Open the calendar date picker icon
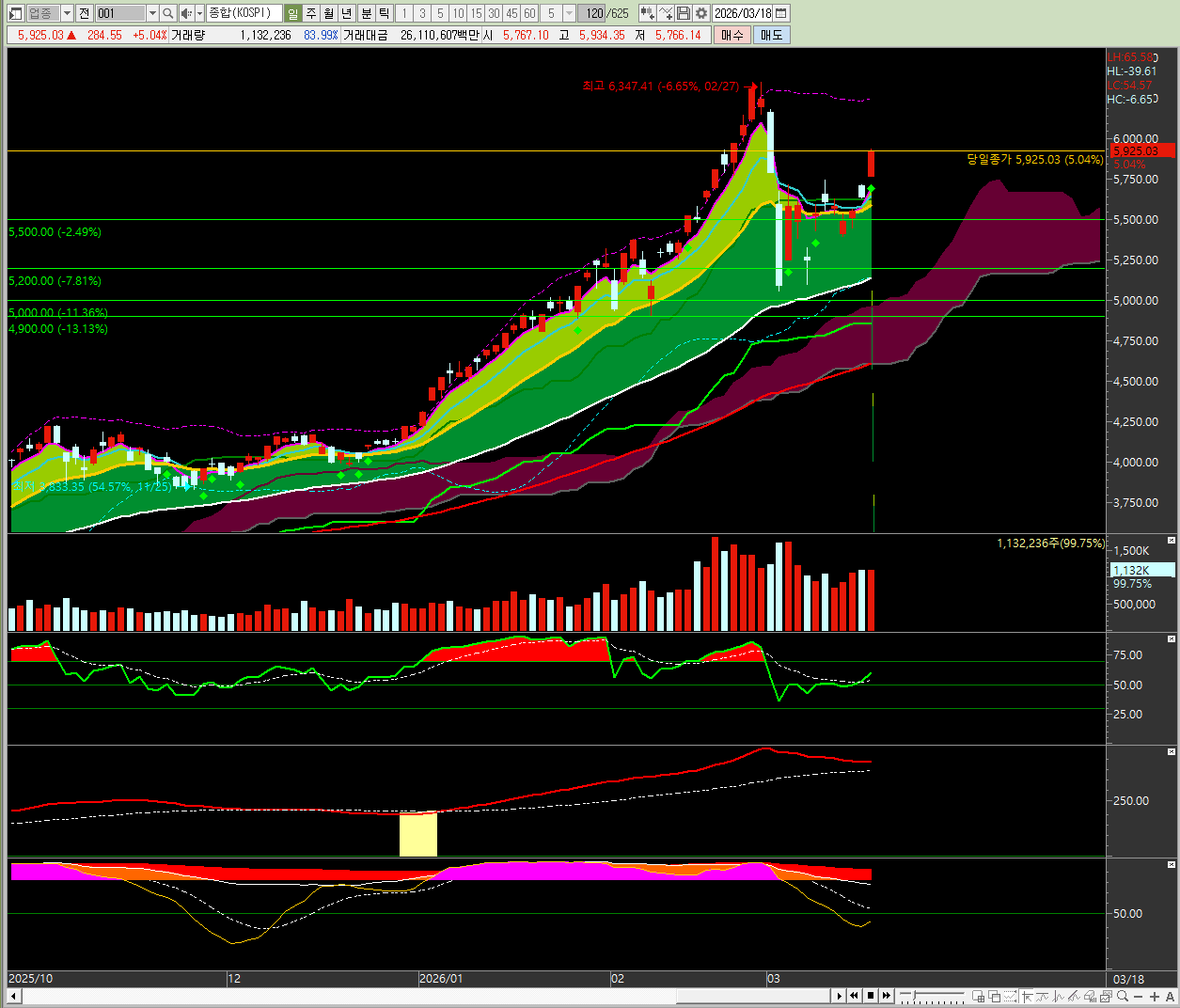The image size is (1180, 1008). (x=781, y=13)
